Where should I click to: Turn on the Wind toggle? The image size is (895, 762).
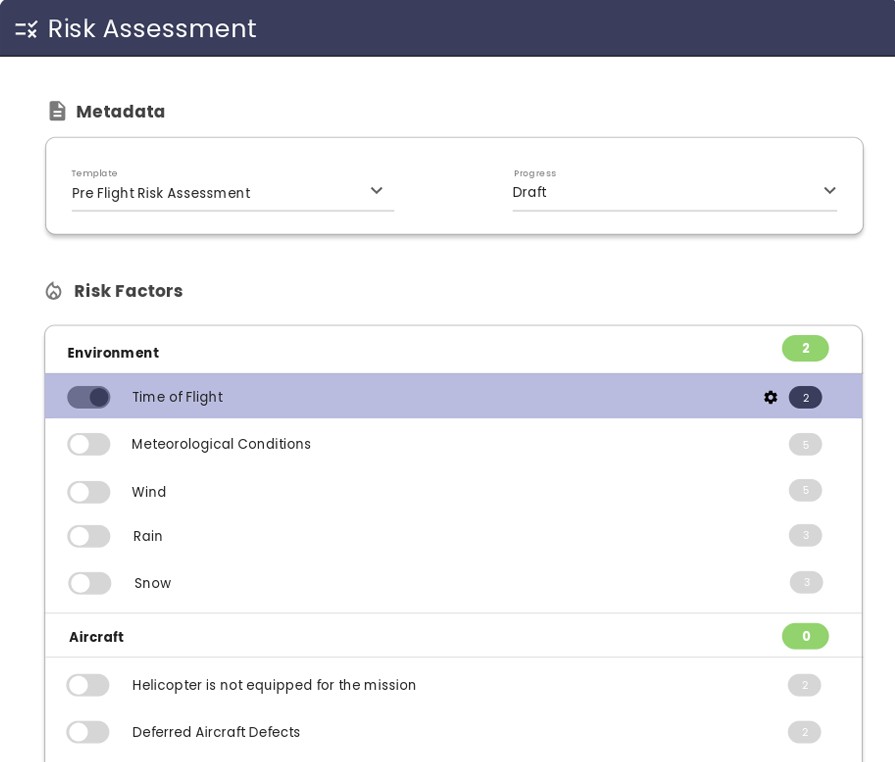coord(88,491)
